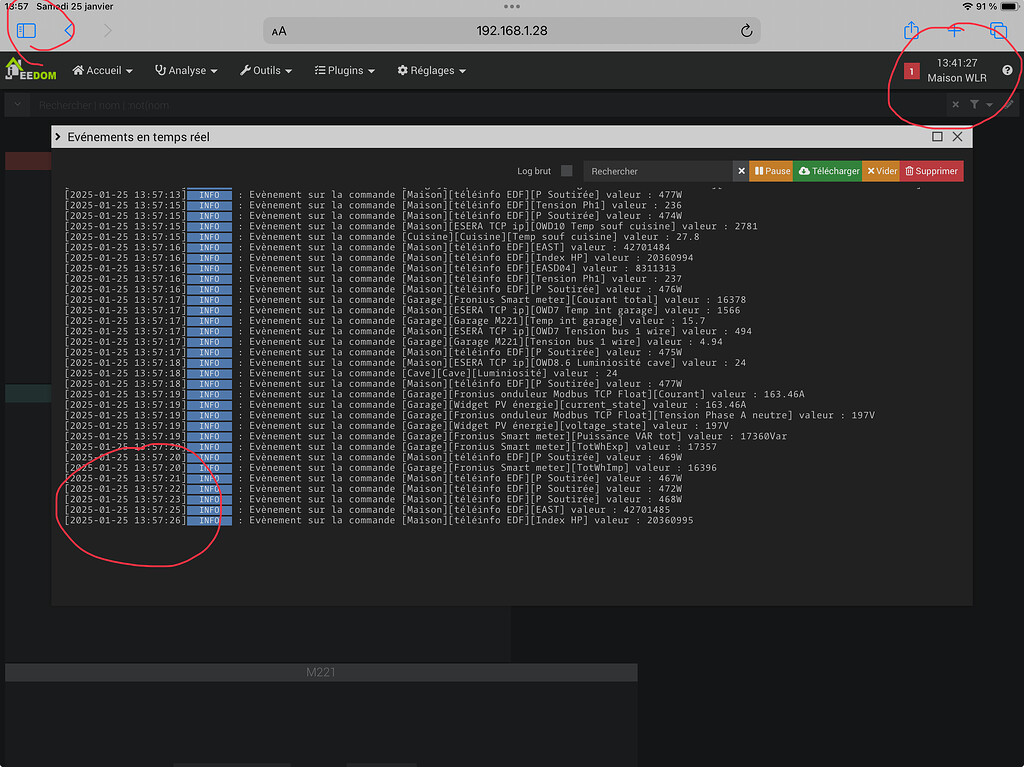Open the red notifications badge
1024x767 pixels.
910,71
